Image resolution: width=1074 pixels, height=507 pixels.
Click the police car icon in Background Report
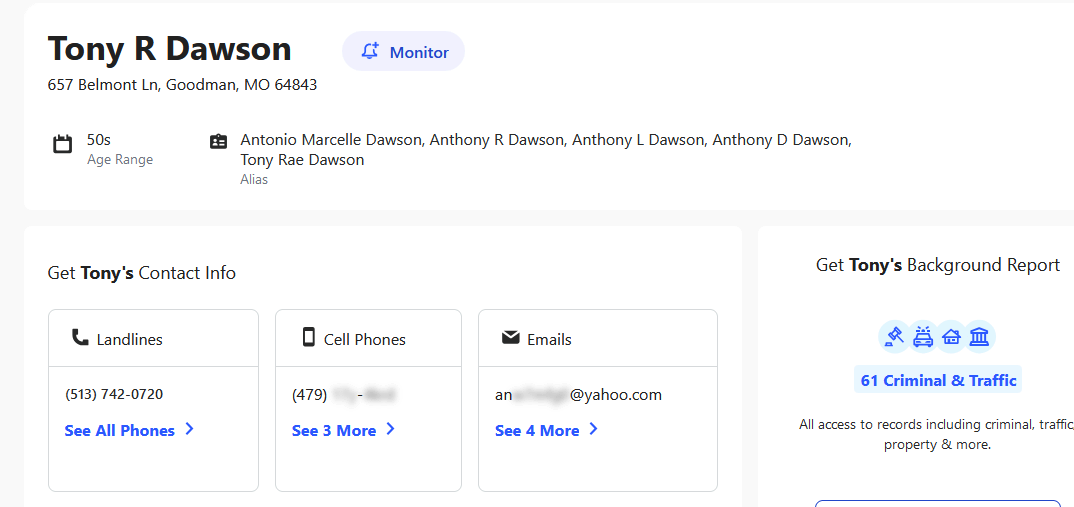pos(923,337)
